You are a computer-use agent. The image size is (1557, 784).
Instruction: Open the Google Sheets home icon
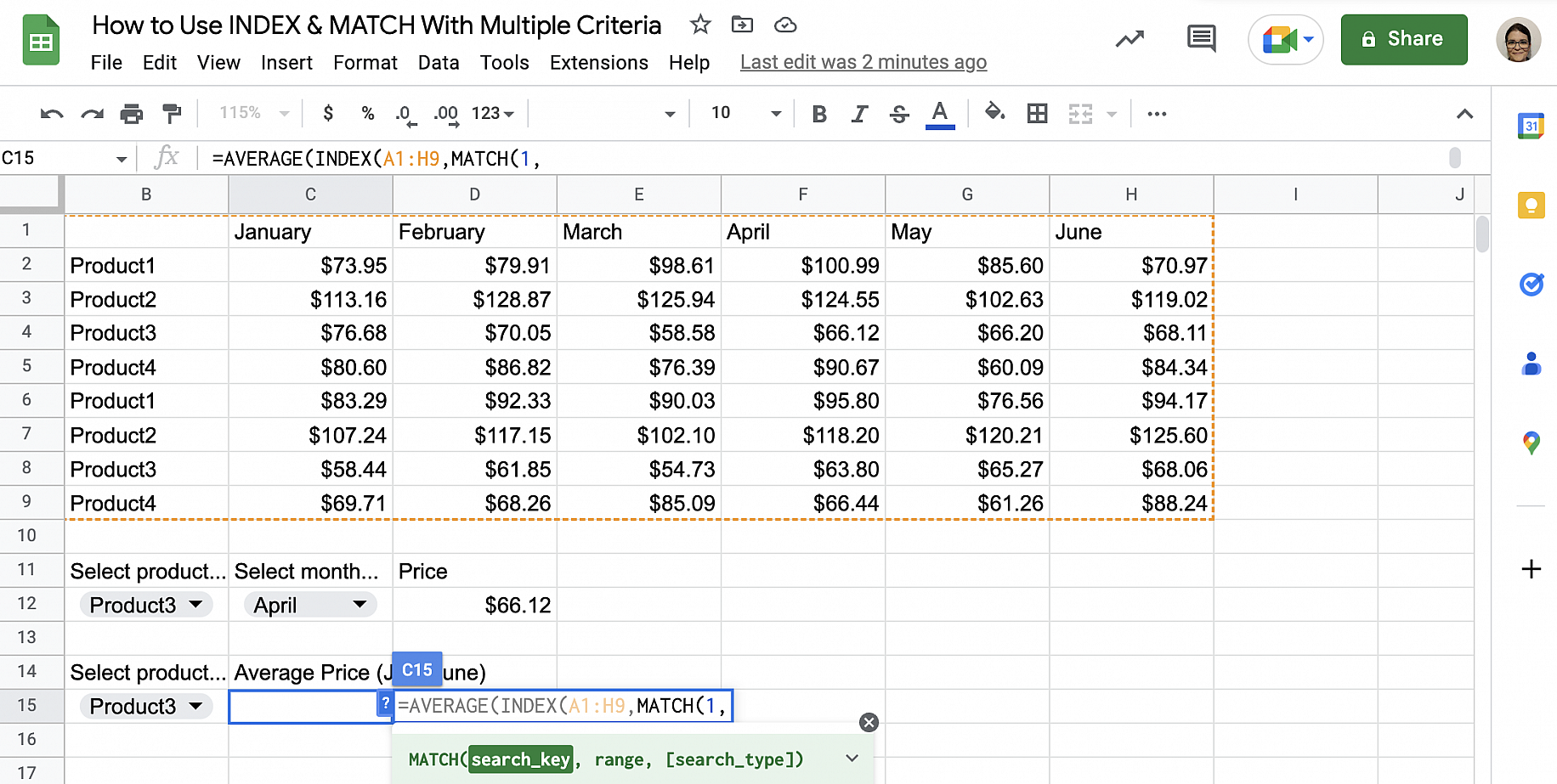tap(41, 41)
